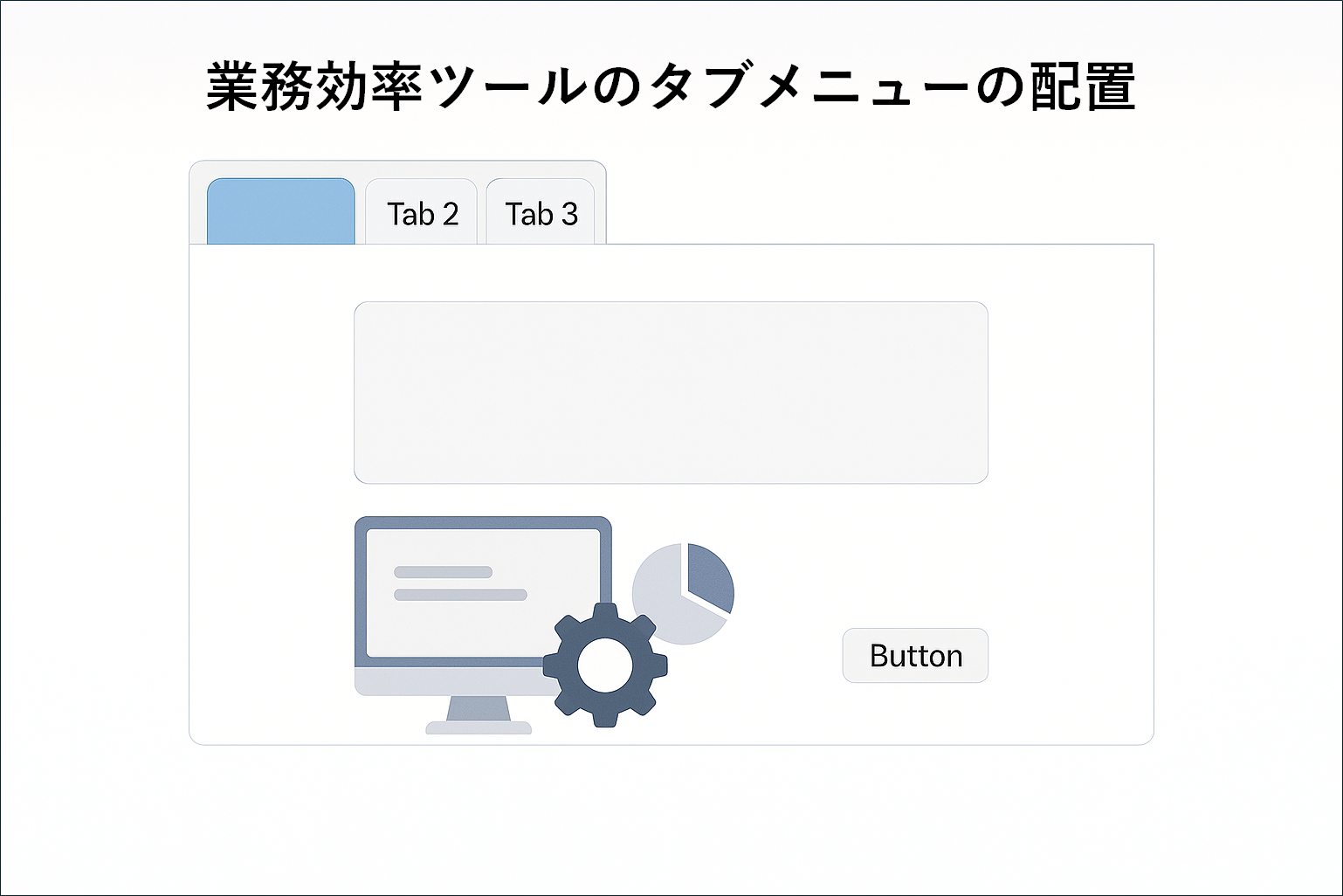Click the white center of the gear

coord(605,665)
